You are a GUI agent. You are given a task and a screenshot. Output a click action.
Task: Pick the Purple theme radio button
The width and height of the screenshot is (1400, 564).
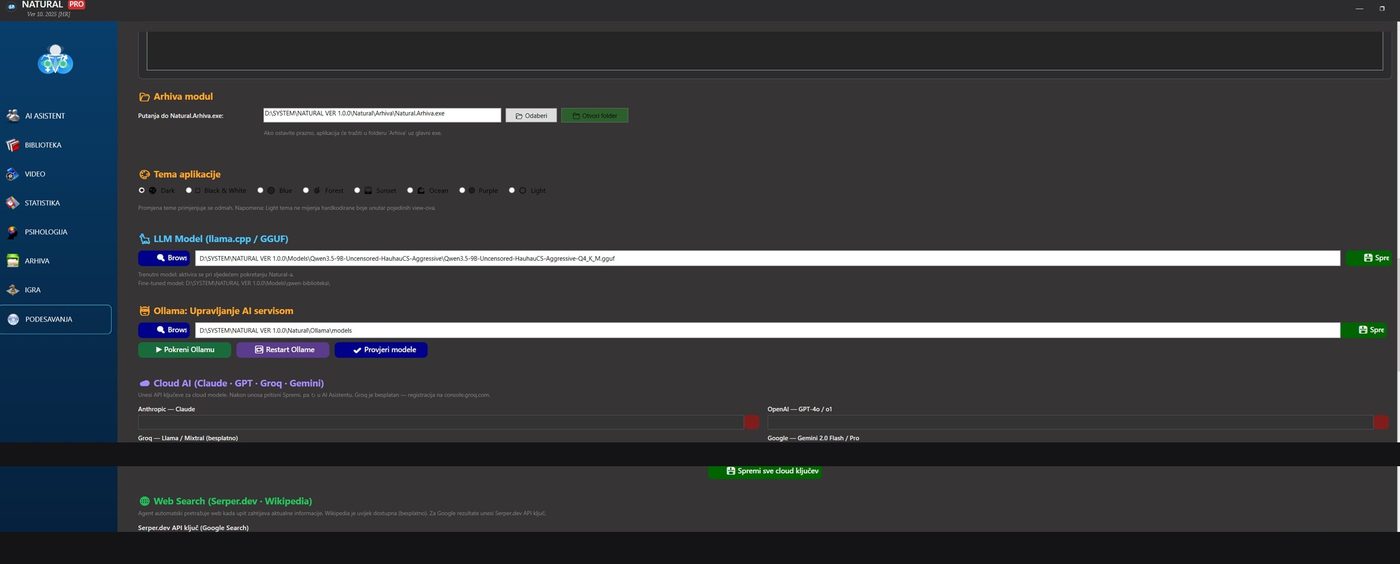click(x=462, y=190)
